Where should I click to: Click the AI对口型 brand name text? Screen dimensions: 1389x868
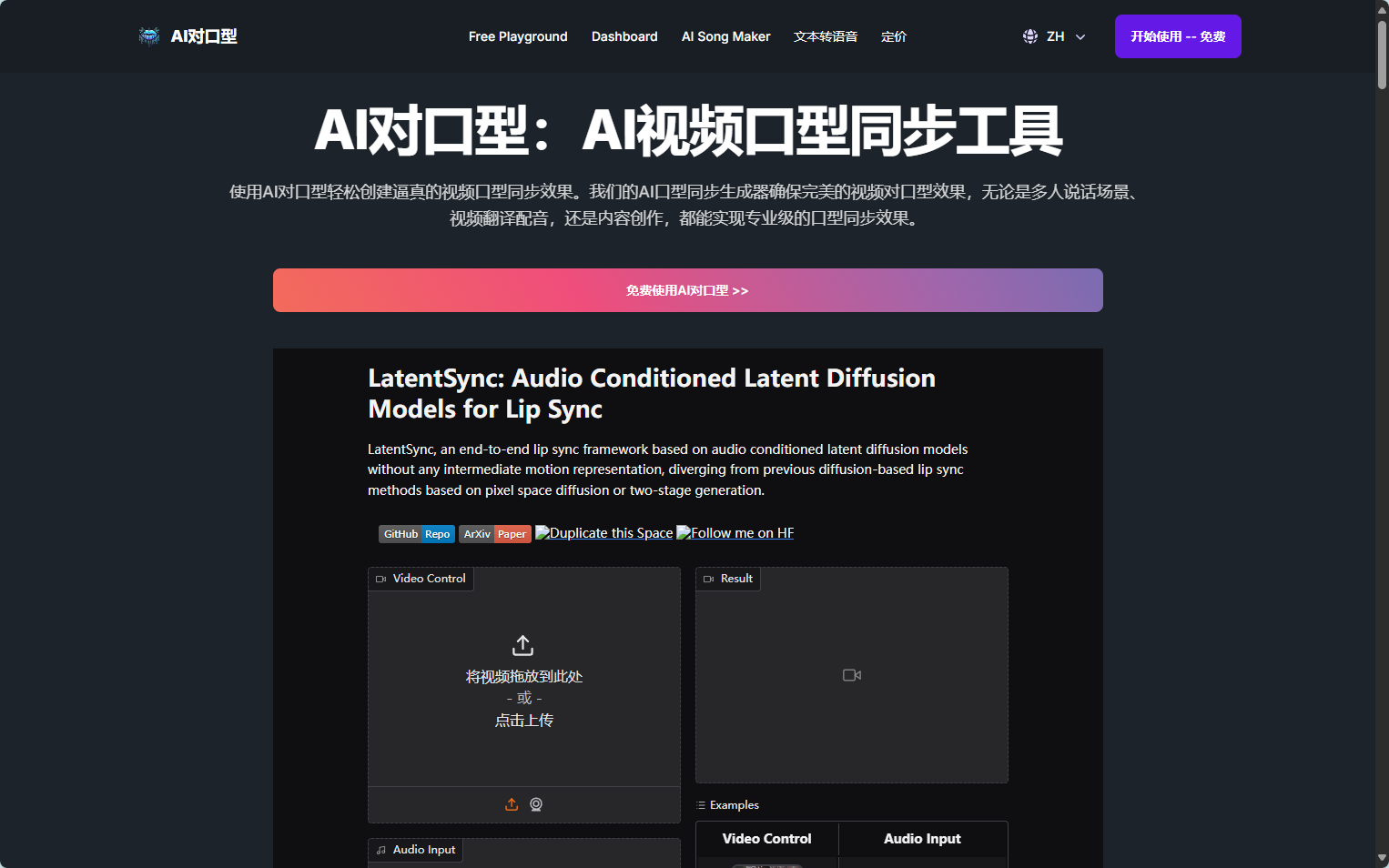coord(204,36)
